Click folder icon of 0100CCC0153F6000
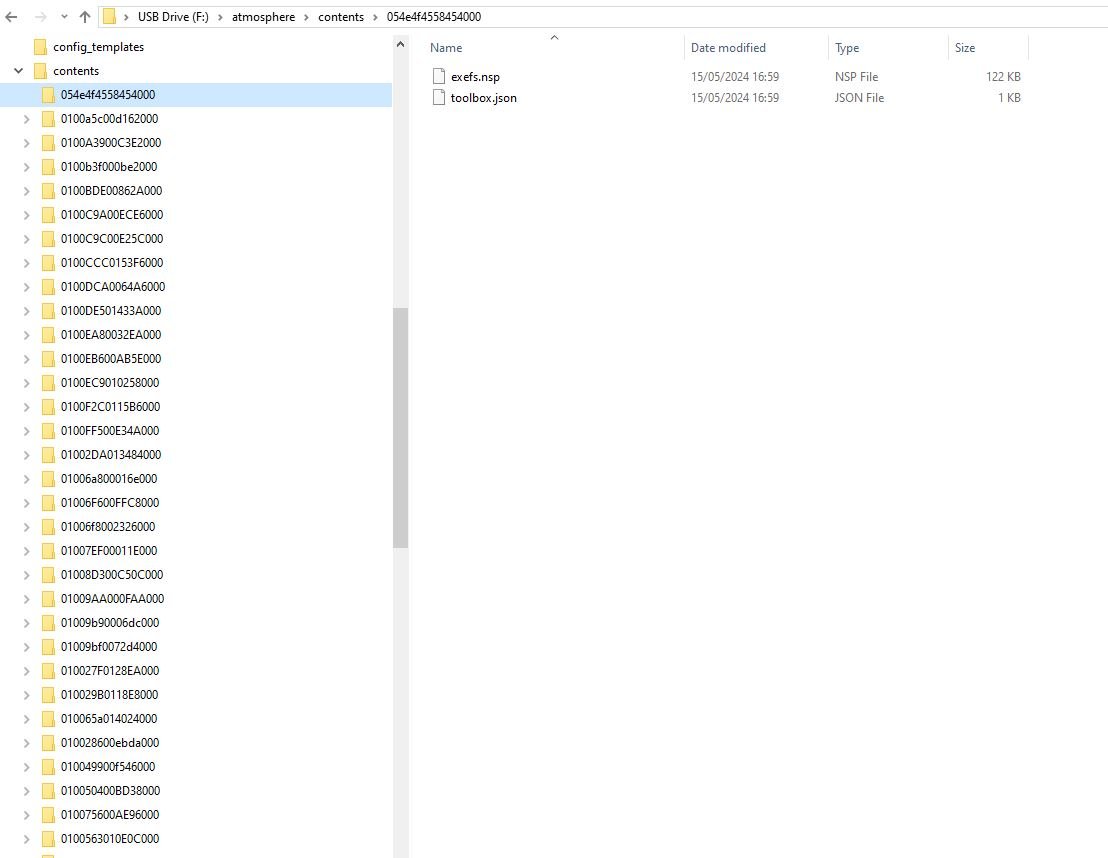The image size is (1108, 858). pos(48,263)
